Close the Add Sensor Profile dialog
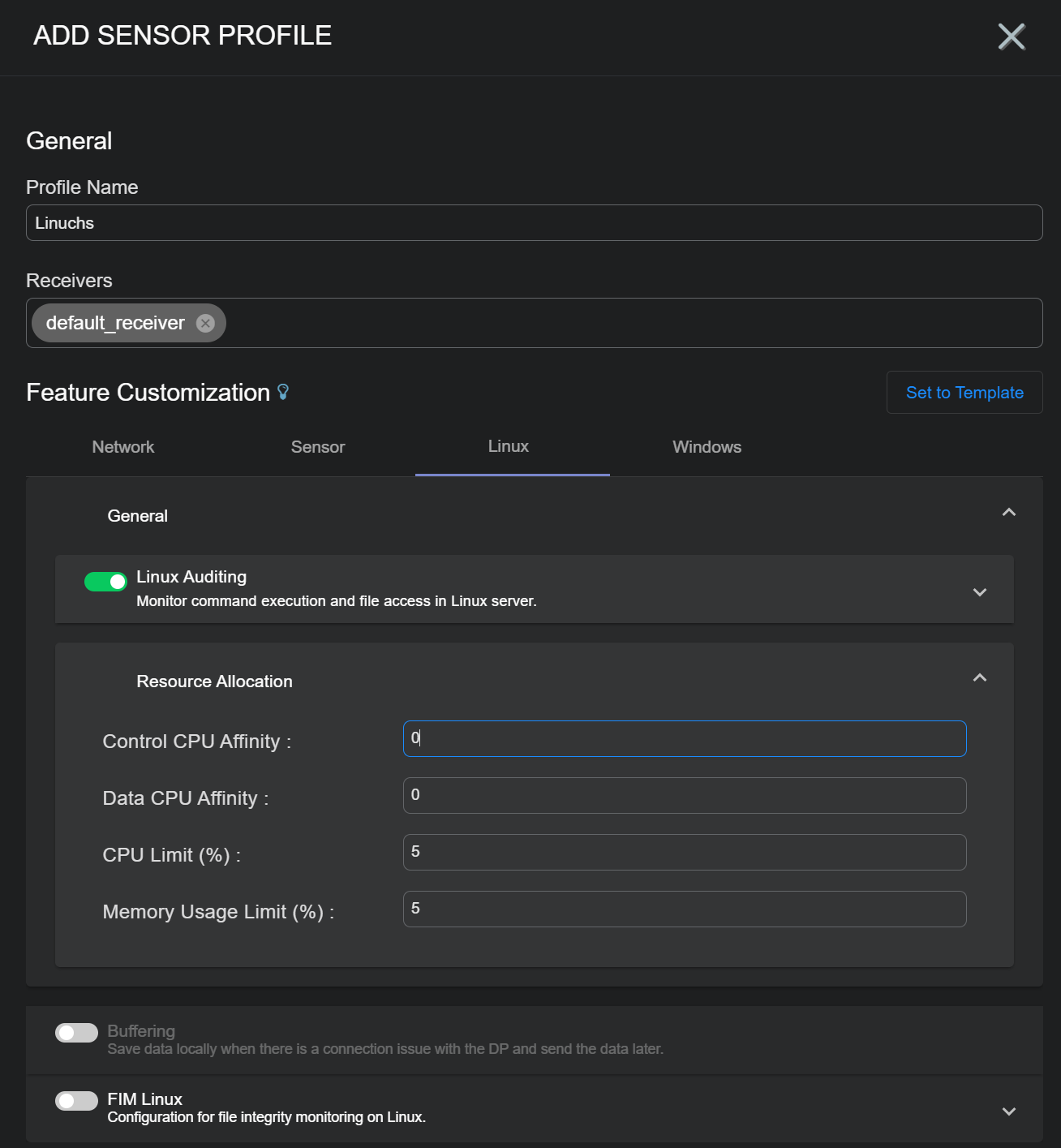This screenshot has width=1061, height=1148. point(1011,37)
